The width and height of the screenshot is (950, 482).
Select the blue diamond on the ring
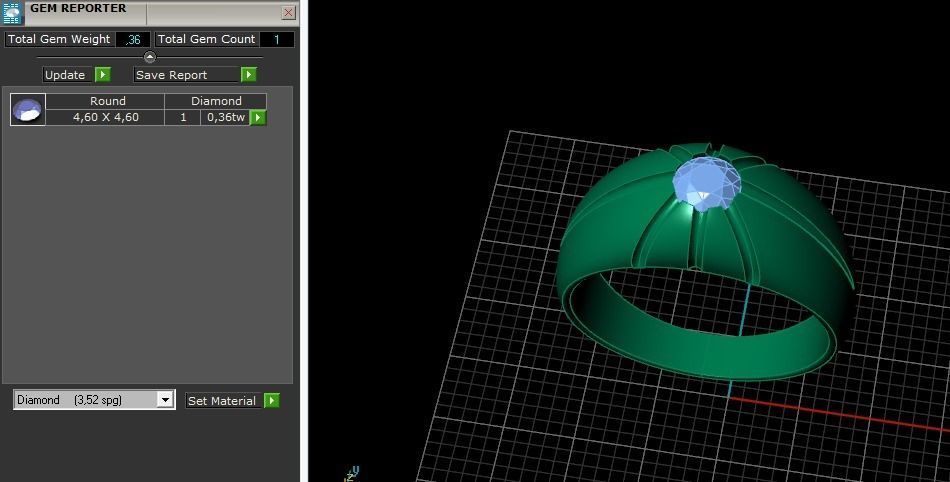pyautogui.click(x=705, y=183)
